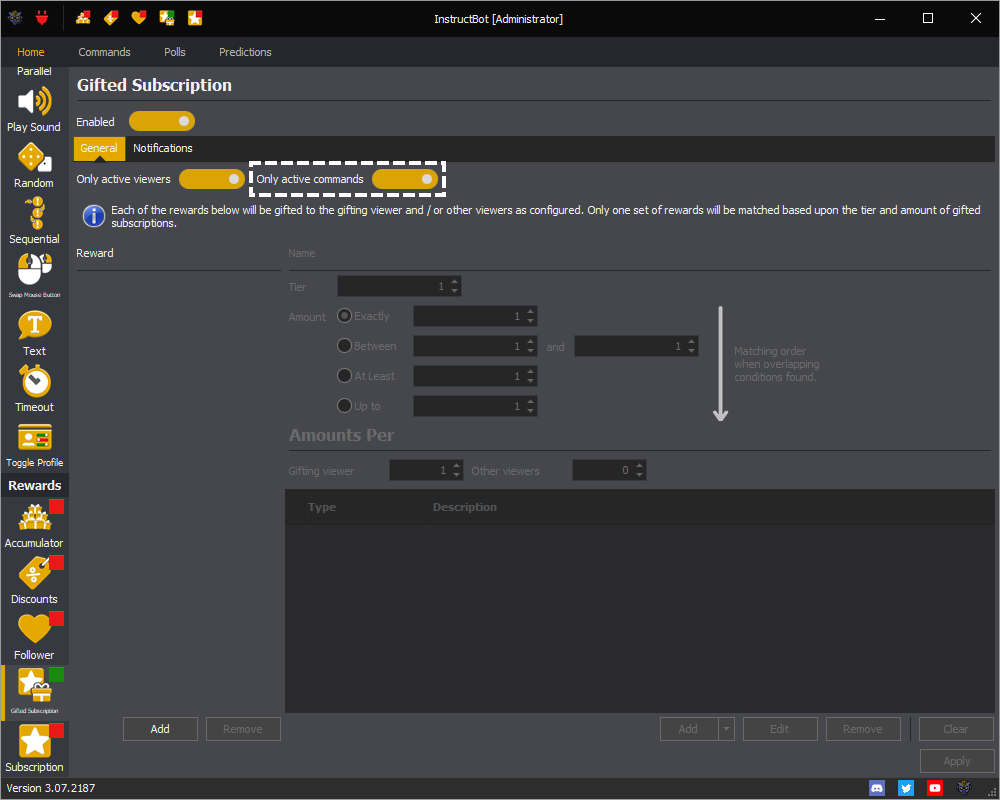Click the Remove button under Reward list

click(243, 729)
